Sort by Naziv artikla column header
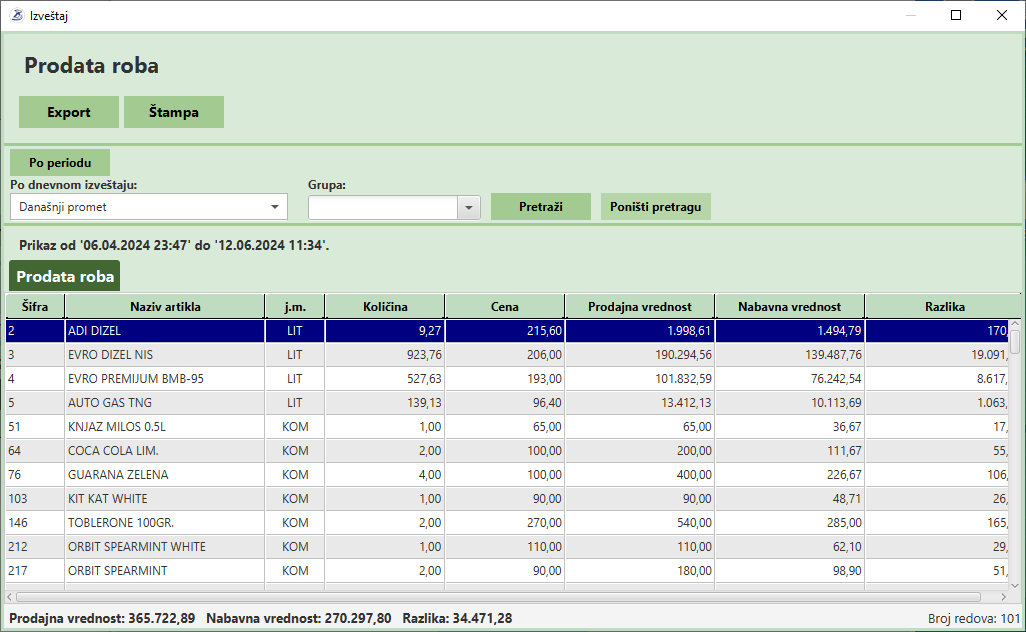The image size is (1026, 632). pos(165,306)
